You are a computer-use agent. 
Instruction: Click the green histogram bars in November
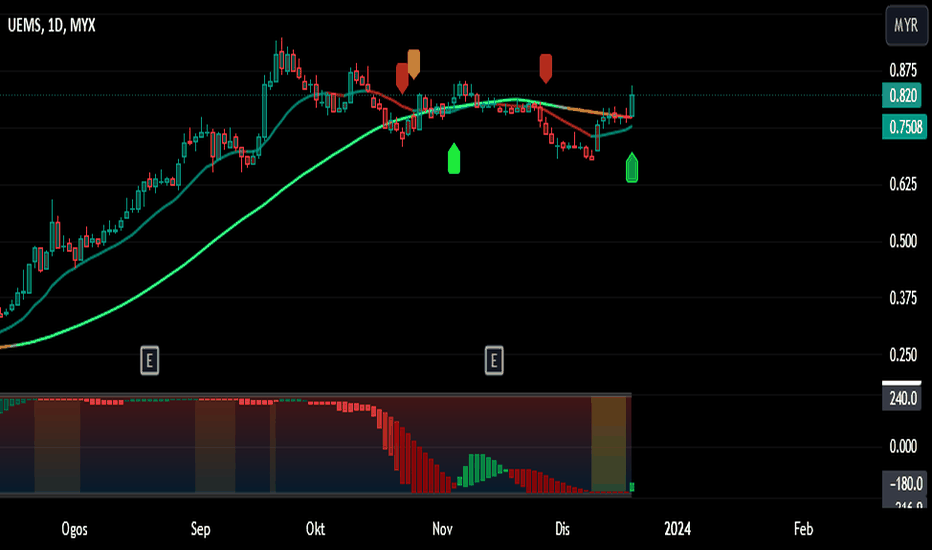pos(480,468)
